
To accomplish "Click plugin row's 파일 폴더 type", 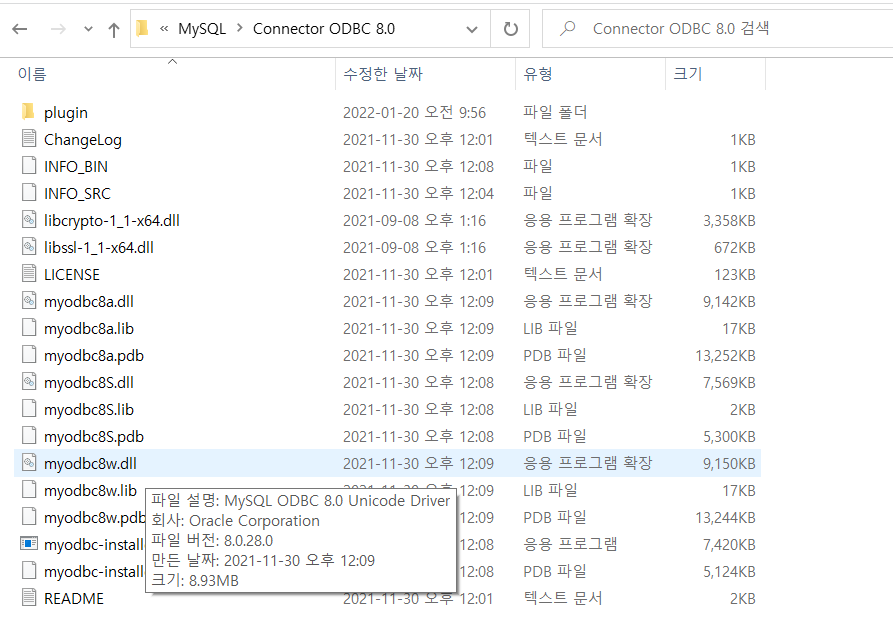I will (x=555, y=112).
